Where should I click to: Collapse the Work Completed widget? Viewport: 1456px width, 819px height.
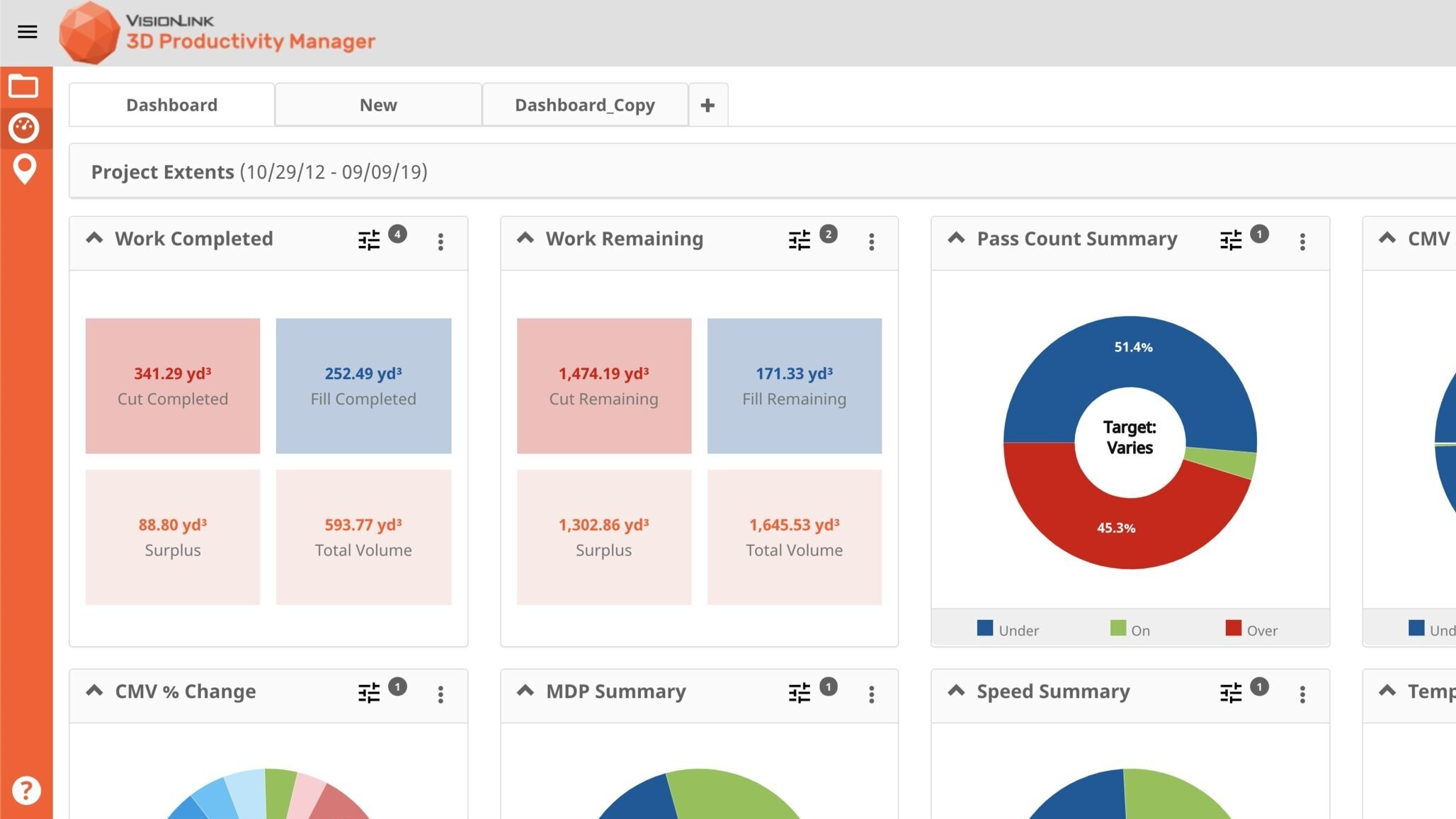tap(94, 238)
